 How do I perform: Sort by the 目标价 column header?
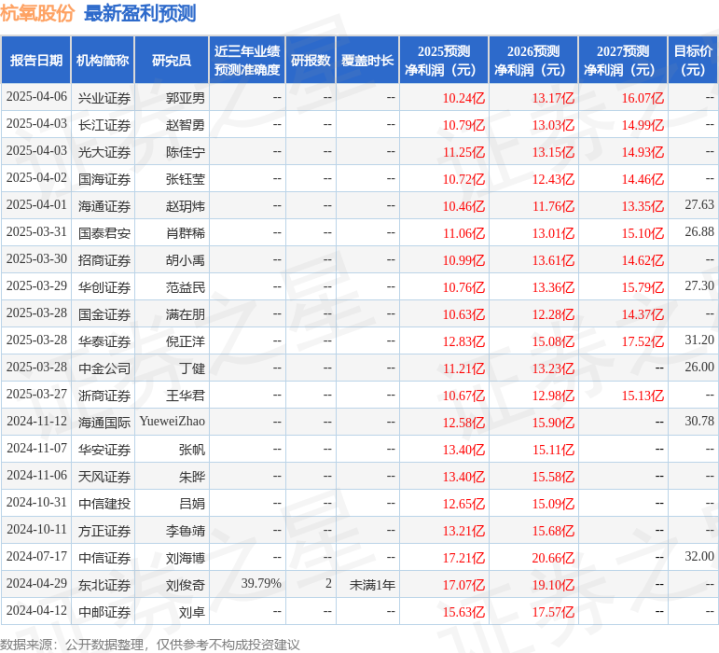click(693, 61)
